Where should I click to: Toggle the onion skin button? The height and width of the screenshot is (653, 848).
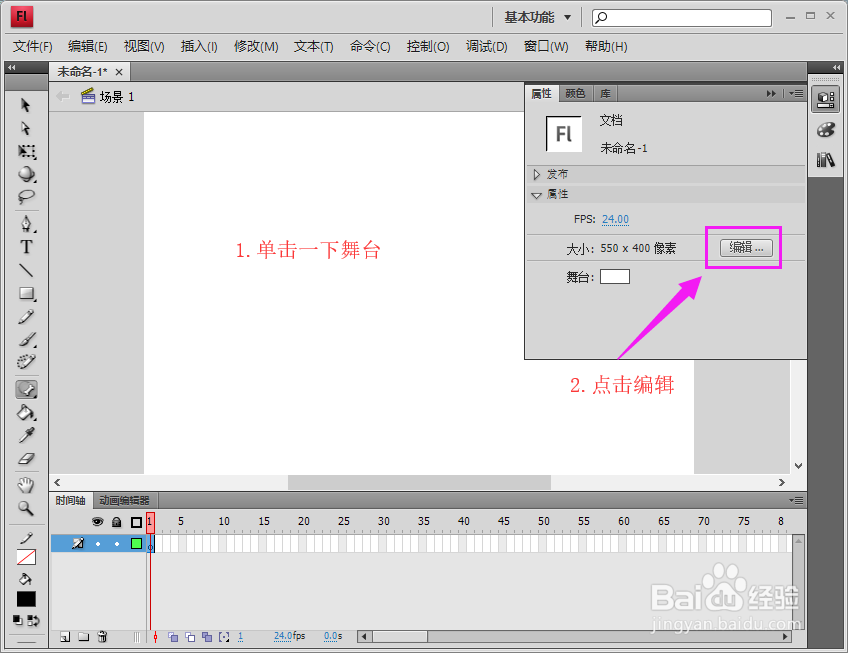click(x=173, y=637)
